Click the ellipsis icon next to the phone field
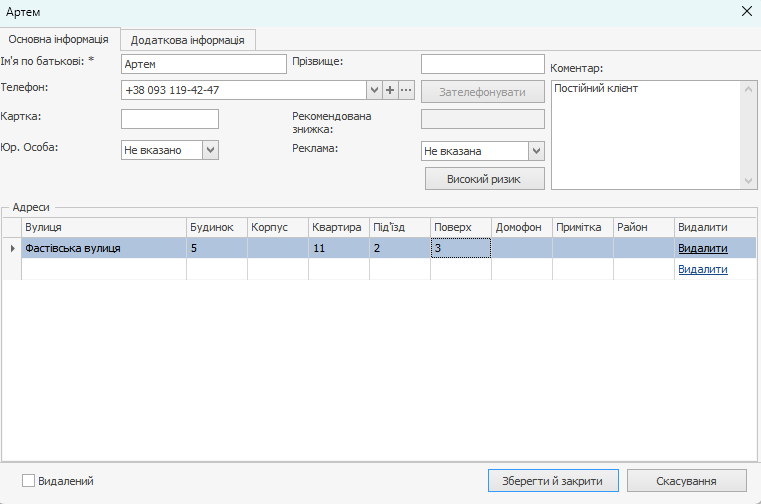The height and width of the screenshot is (504, 761). click(x=406, y=90)
